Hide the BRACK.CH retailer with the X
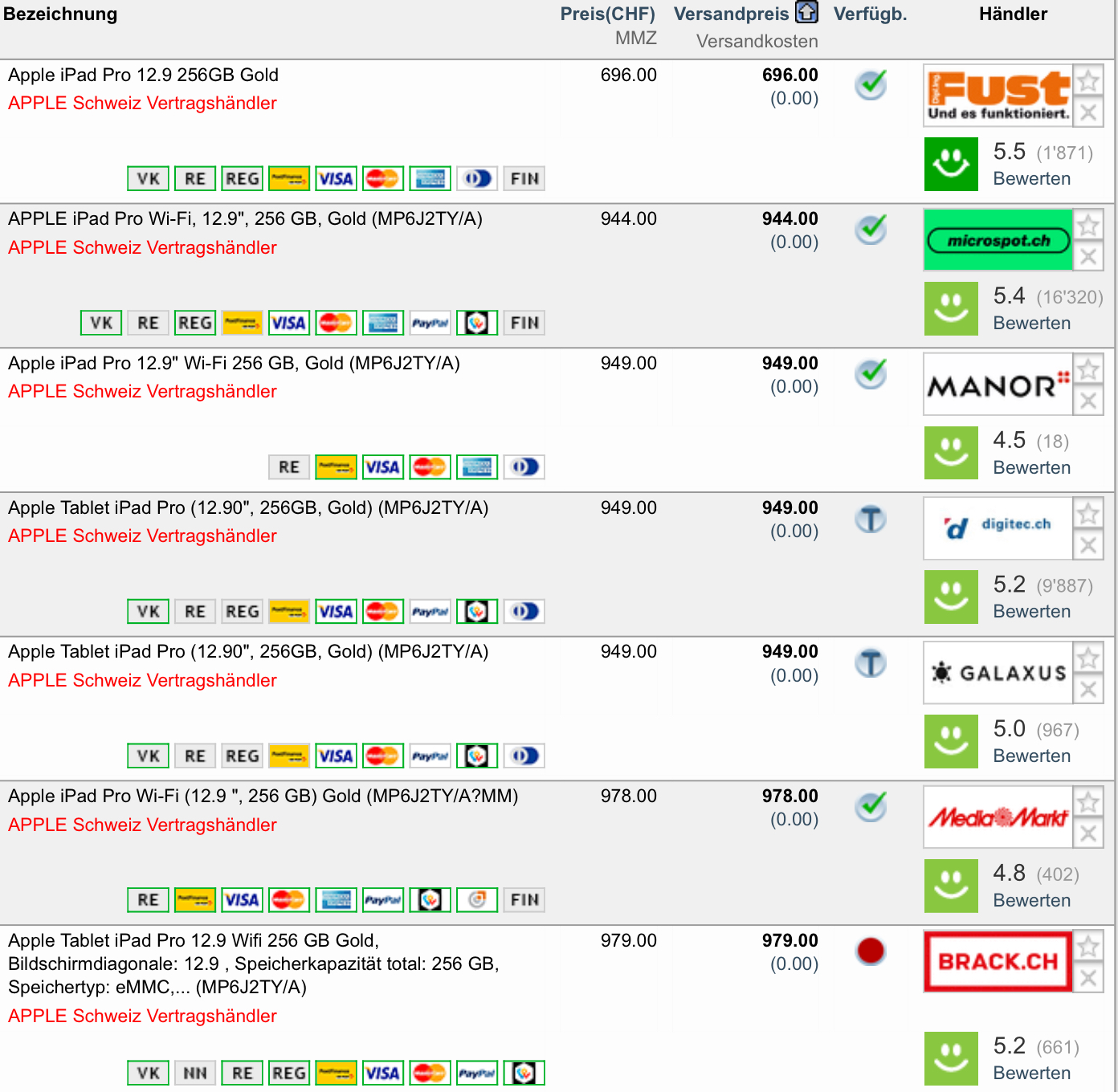The height and width of the screenshot is (1092, 1118). click(x=1088, y=977)
